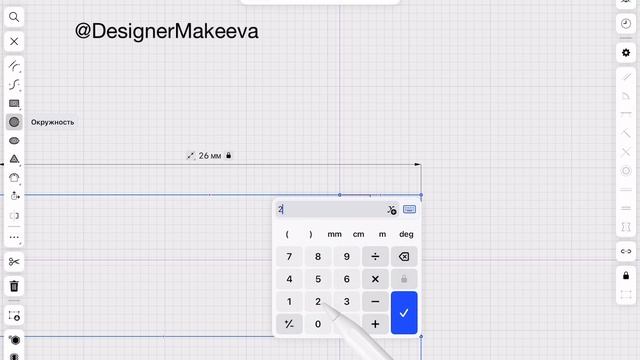Open the search tool
The image size is (640, 360).
coord(14,17)
